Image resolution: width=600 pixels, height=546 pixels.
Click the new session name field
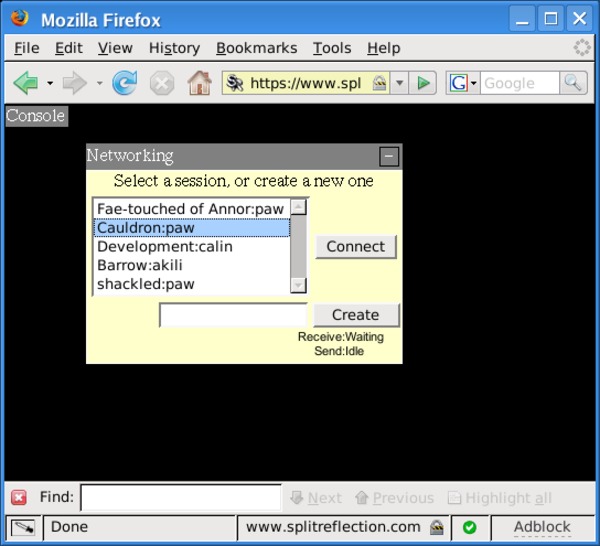click(x=233, y=315)
